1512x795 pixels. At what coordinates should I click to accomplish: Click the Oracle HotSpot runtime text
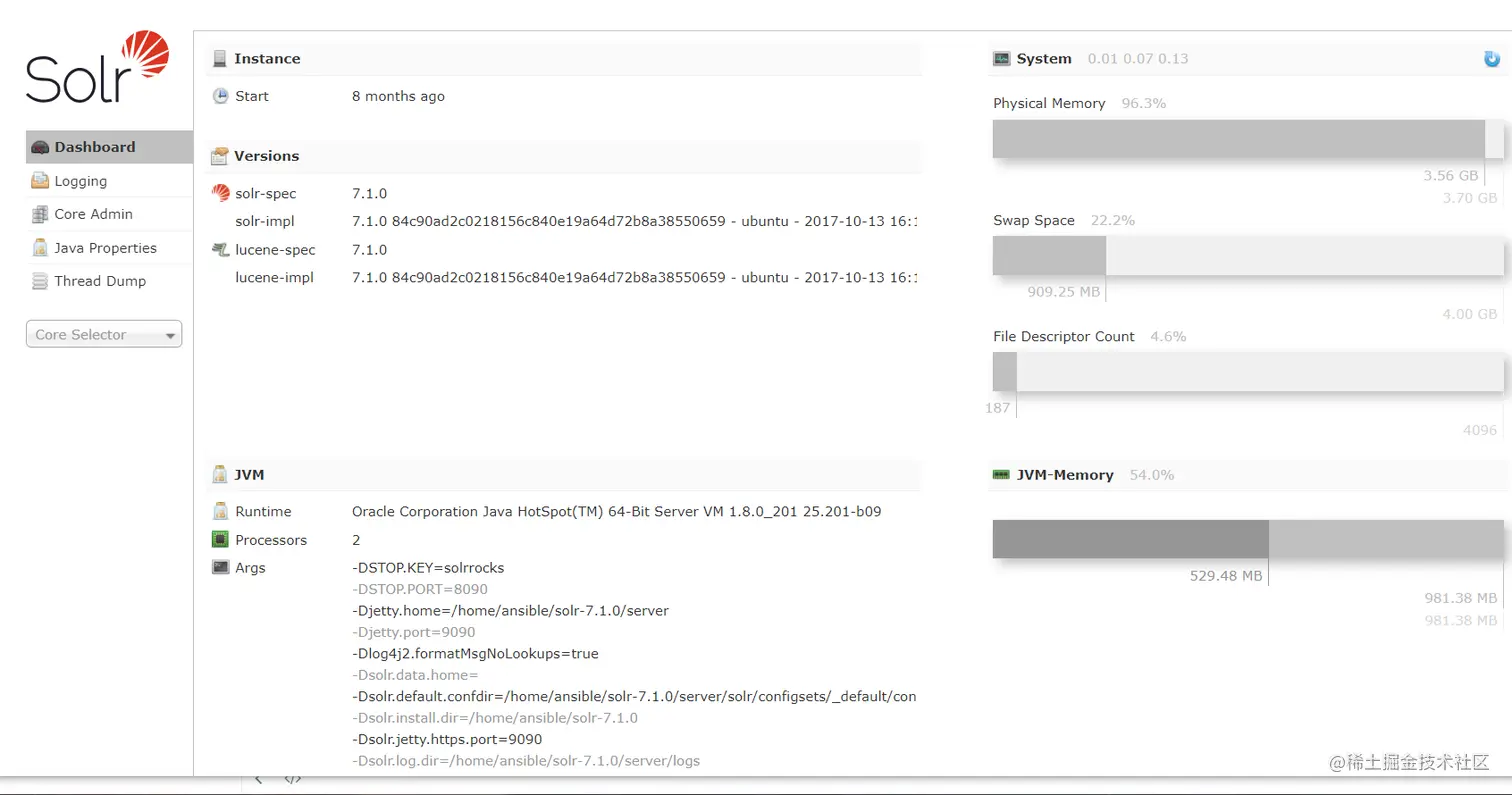click(616, 511)
